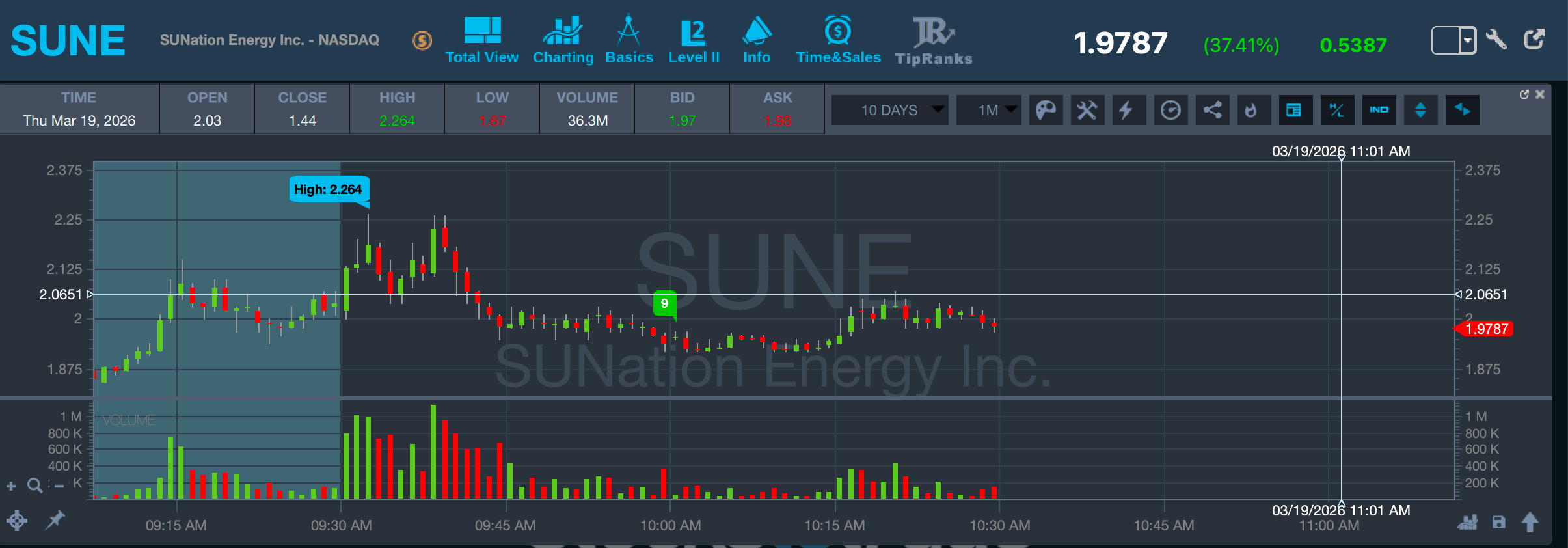
Task: Open the Total View tab
Action: click(x=482, y=40)
